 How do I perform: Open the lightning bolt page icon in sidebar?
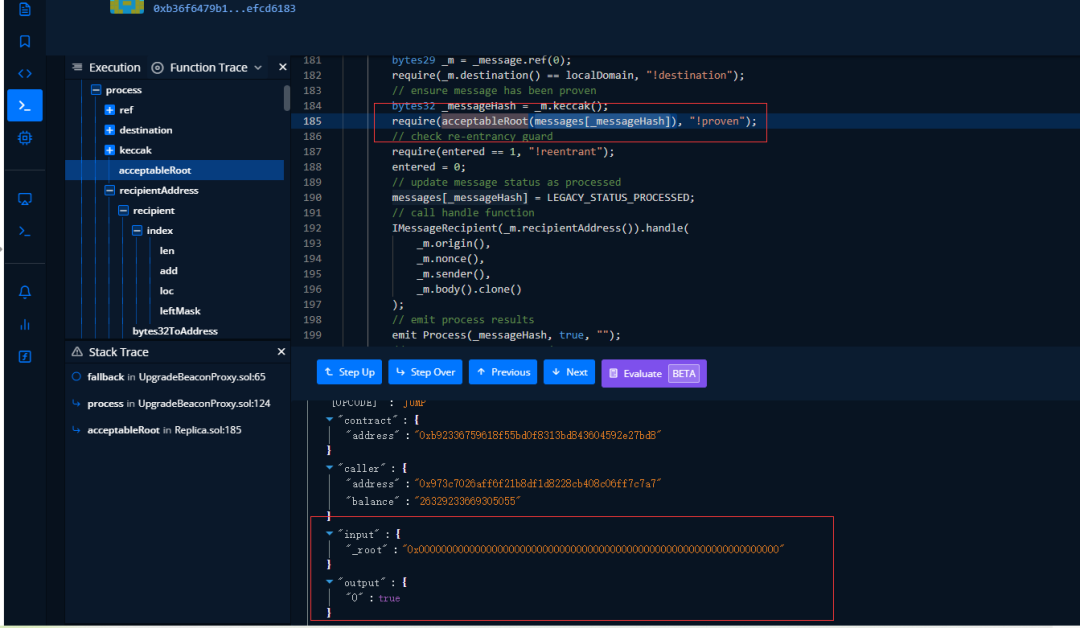pyautogui.click(x=25, y=357)
